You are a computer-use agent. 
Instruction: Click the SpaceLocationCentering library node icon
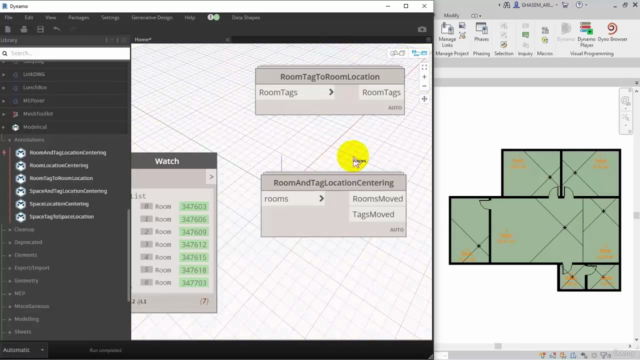tap(20, 204)
